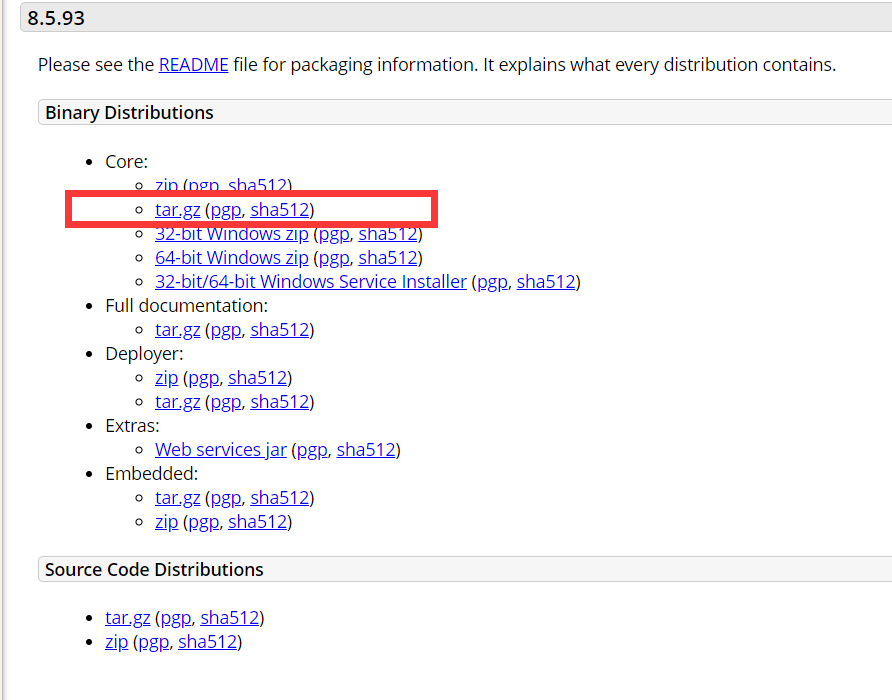Download the Deployer tar.gz file

tap(178, 402)
